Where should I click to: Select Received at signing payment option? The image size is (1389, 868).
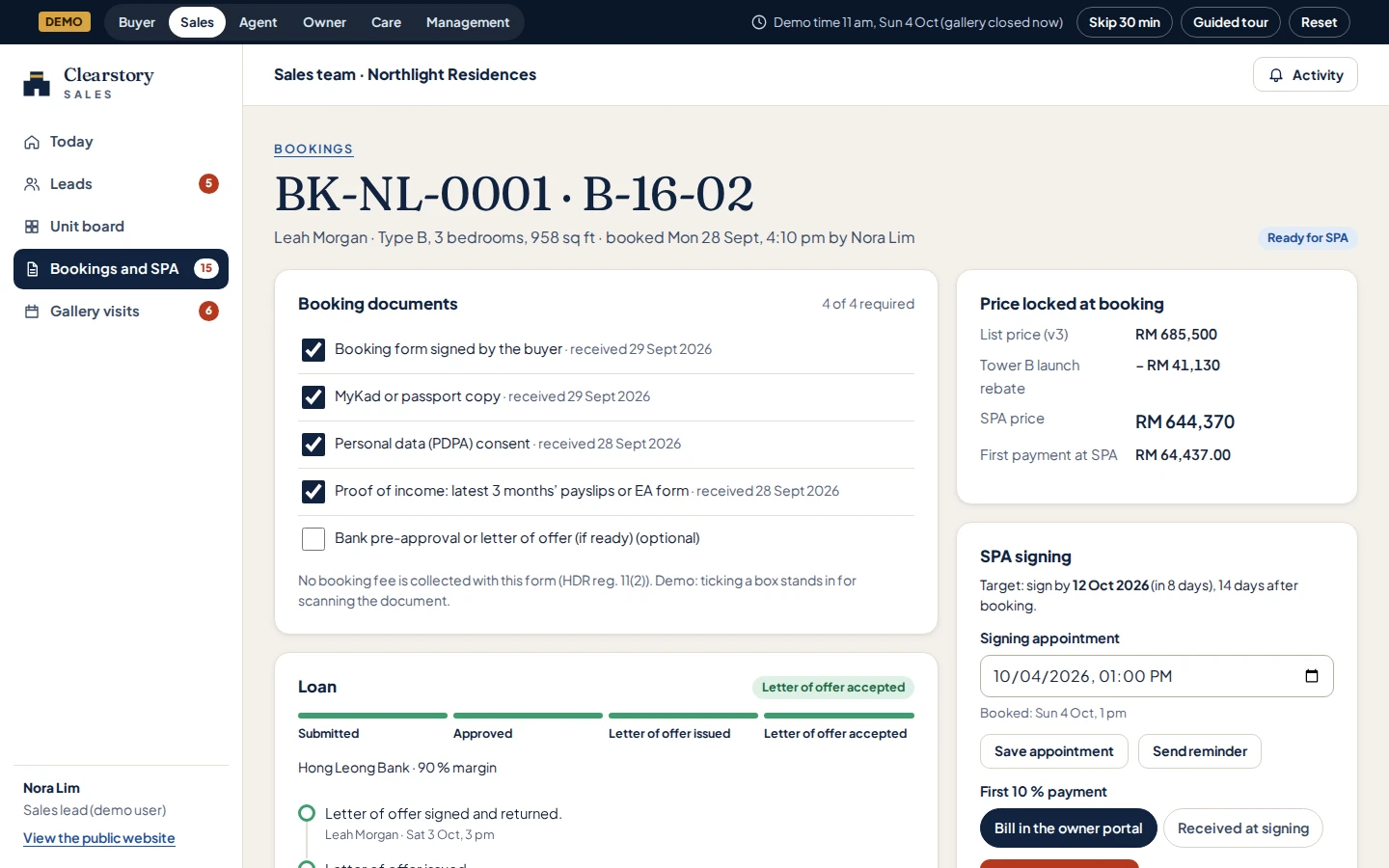pyautogui.click(x=1243, y=828)
